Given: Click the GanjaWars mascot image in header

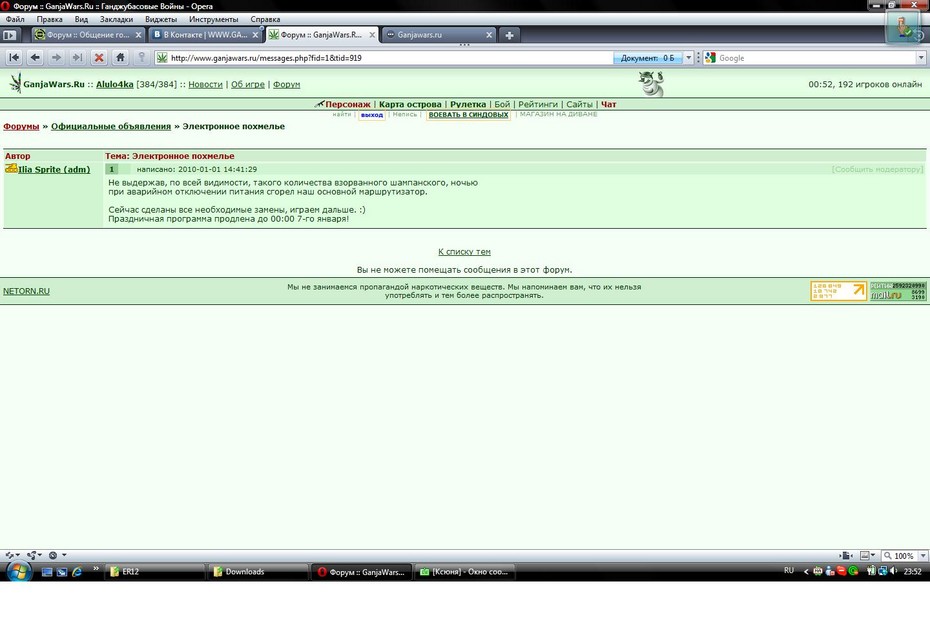Looking at the screenshot, I should 651,84.
